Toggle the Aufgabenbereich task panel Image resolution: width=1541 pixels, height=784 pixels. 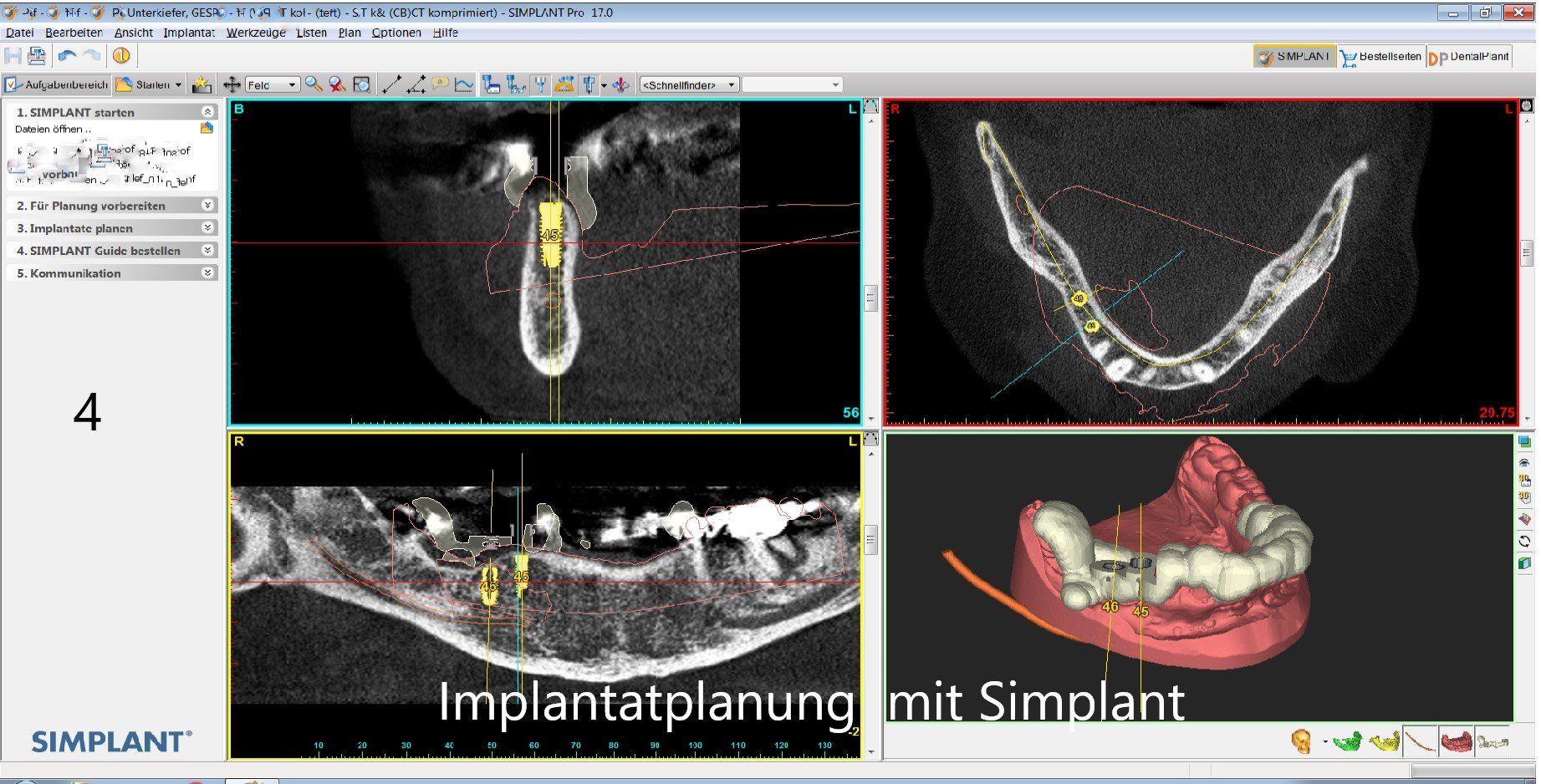pos(56,84)
